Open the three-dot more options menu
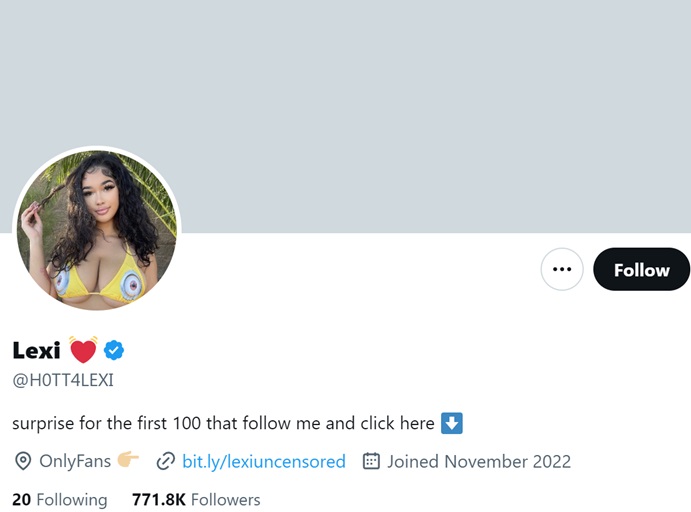The height and width of the screenshot is (512, 691). click(562, 269)
